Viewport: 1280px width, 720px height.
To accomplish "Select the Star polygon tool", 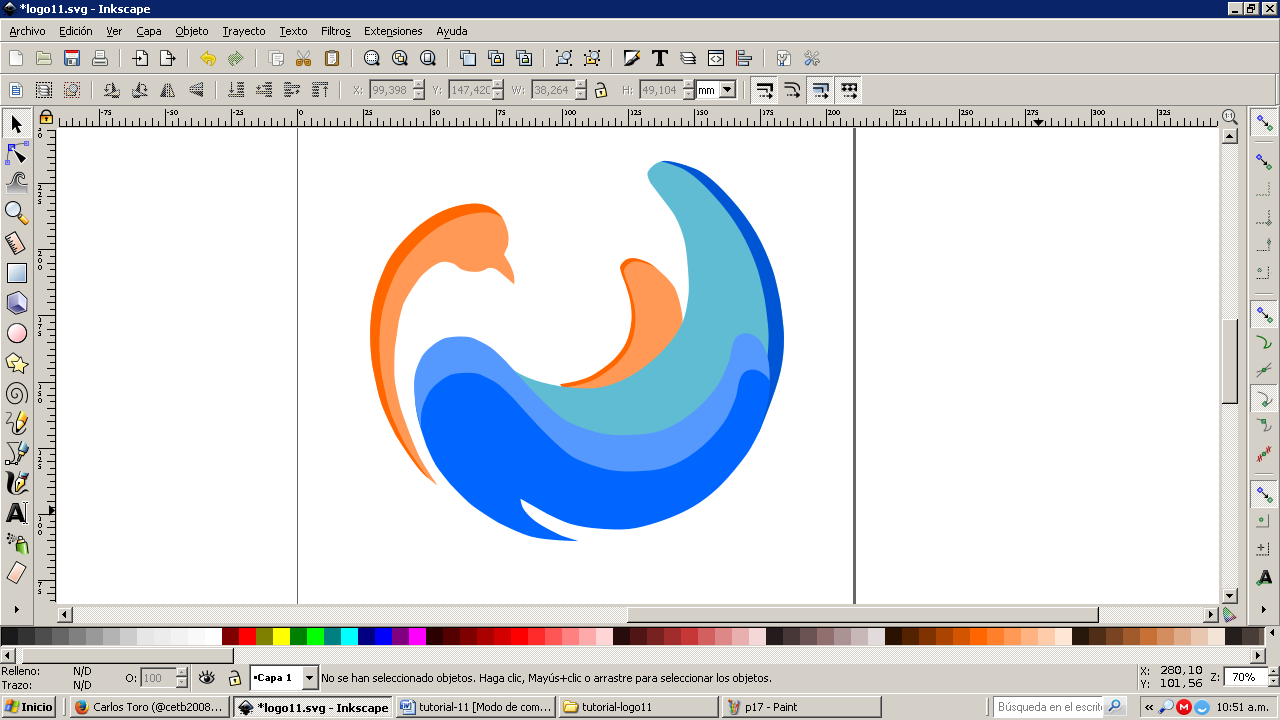I will pyautogui.click(x=16, y=363).
